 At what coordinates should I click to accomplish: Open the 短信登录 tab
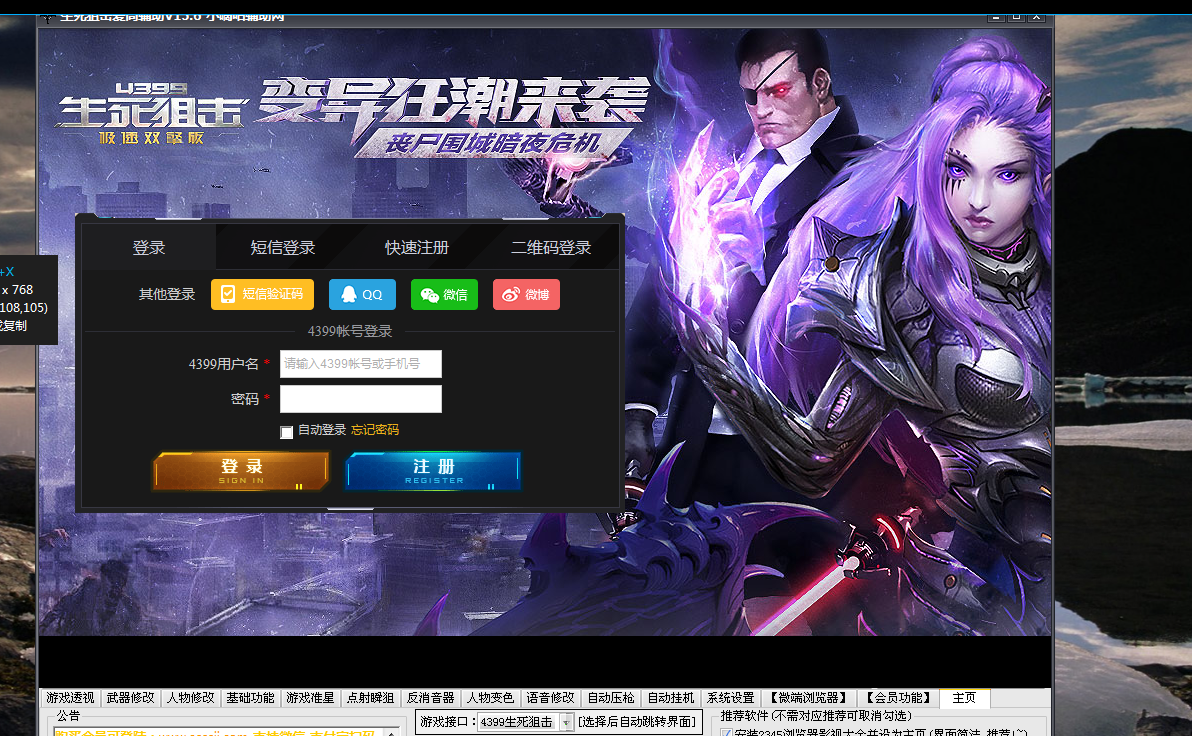coord(283,247)
